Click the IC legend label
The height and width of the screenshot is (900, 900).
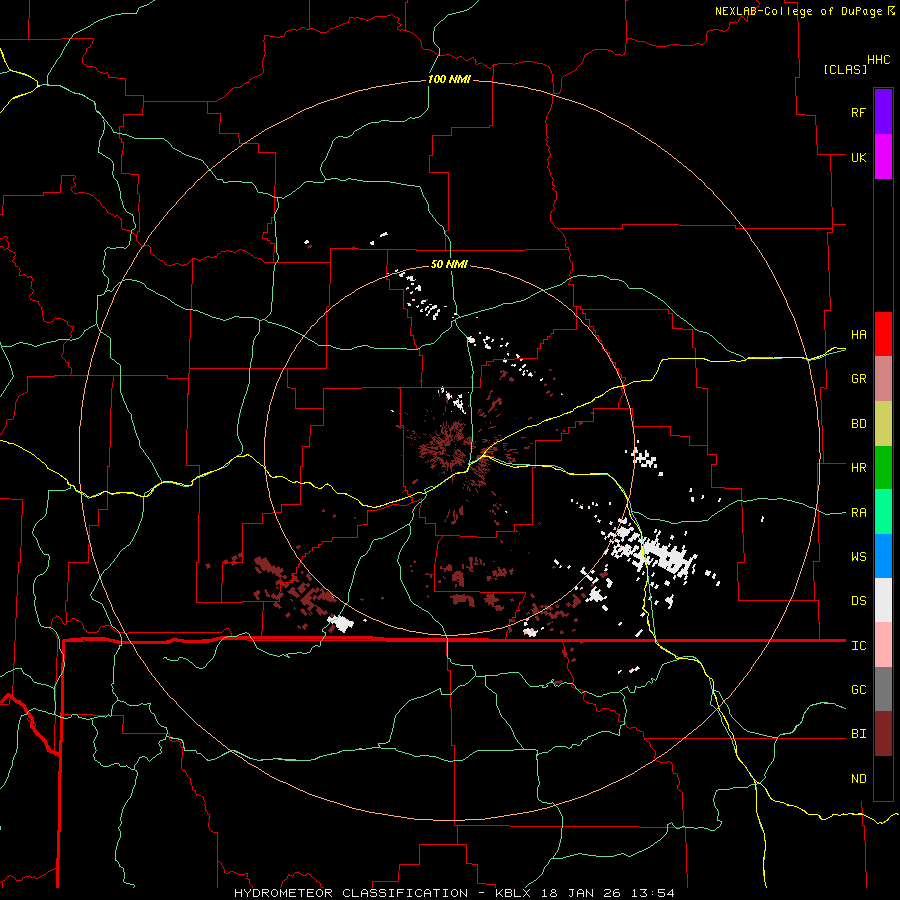(x=858, y=646)
